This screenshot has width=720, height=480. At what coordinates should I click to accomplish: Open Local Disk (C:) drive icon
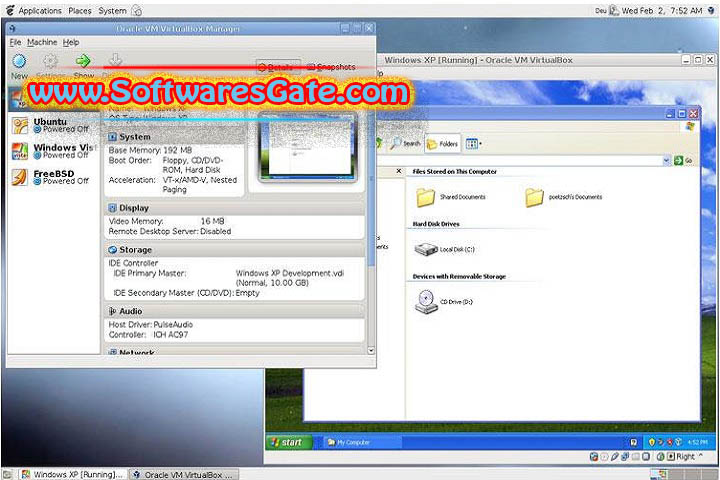tap(426, 249)
